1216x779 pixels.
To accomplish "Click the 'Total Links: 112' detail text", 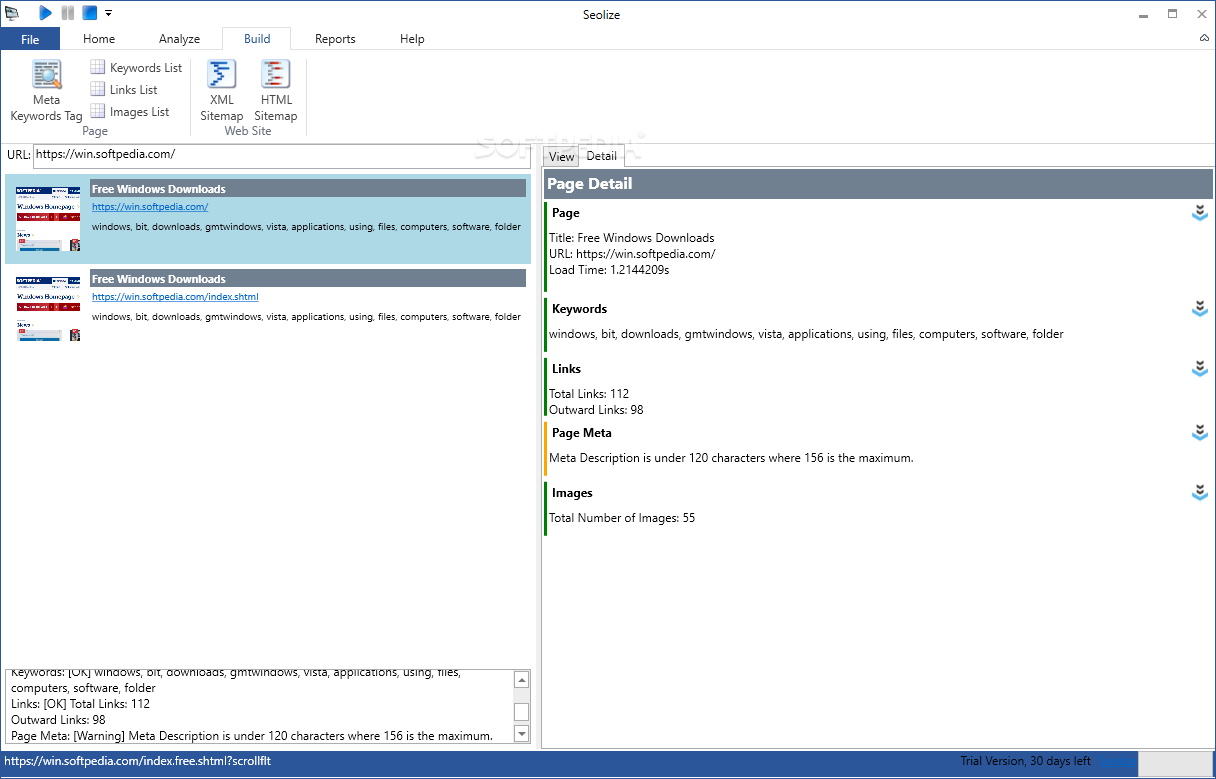I will (589, 394).
